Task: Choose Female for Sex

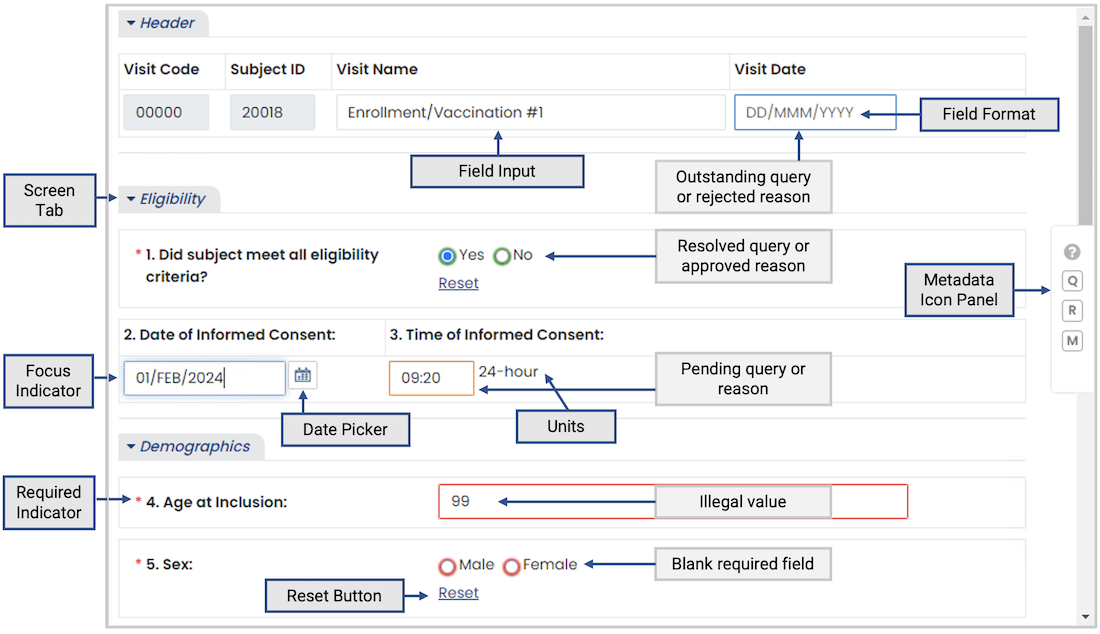Action: point(511,566)
